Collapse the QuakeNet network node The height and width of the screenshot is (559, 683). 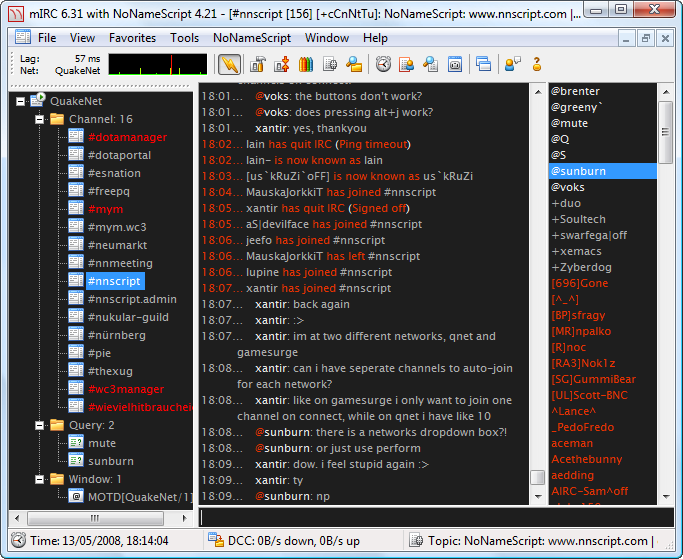(x=20, y=101)
